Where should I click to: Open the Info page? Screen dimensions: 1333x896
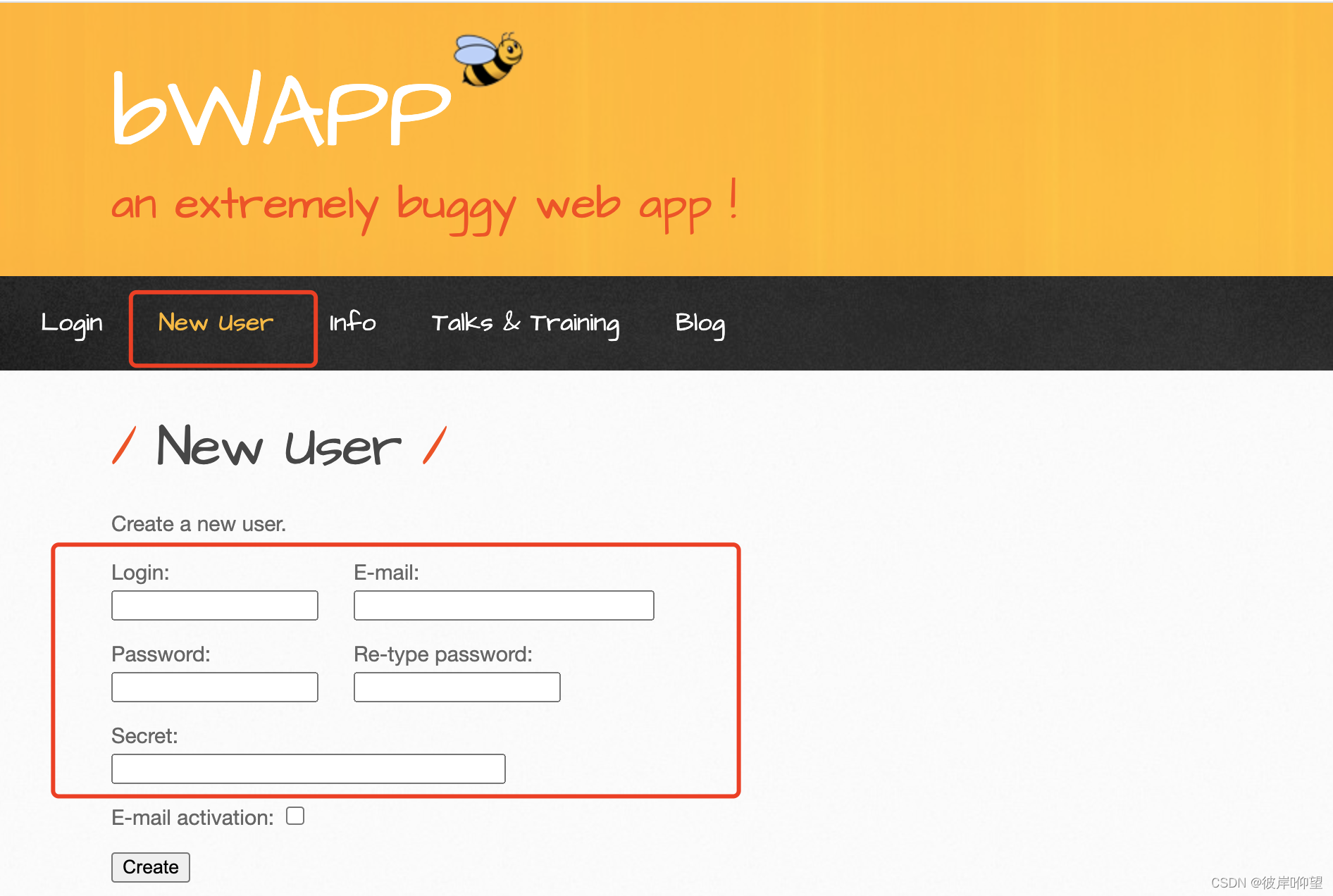352,323
